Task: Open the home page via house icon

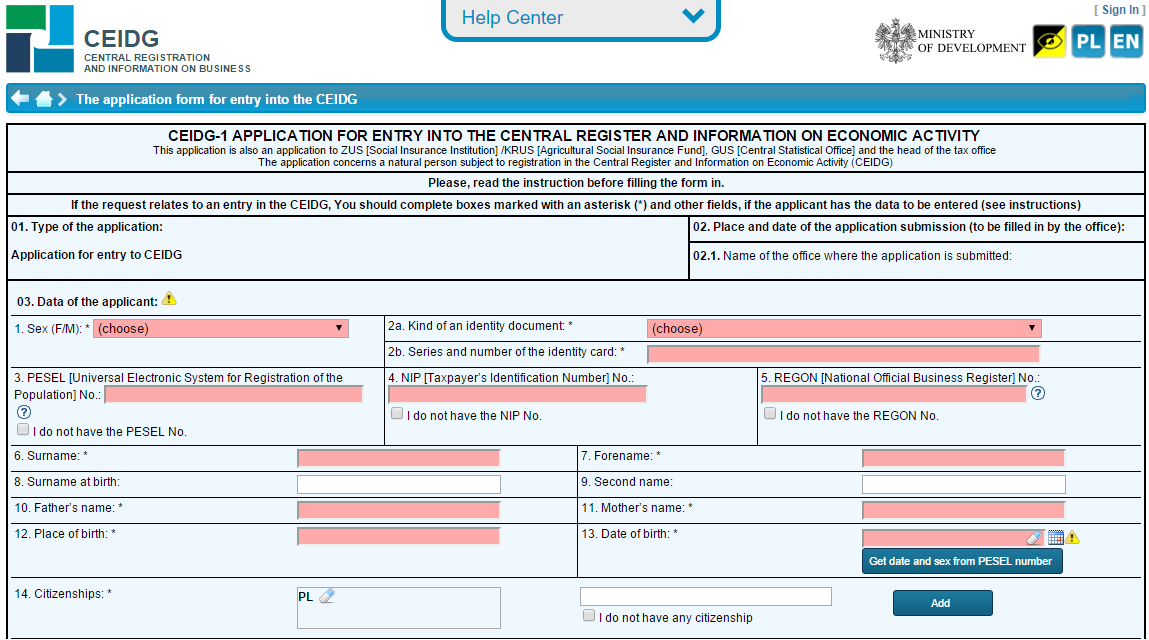Action: (44, 98)
